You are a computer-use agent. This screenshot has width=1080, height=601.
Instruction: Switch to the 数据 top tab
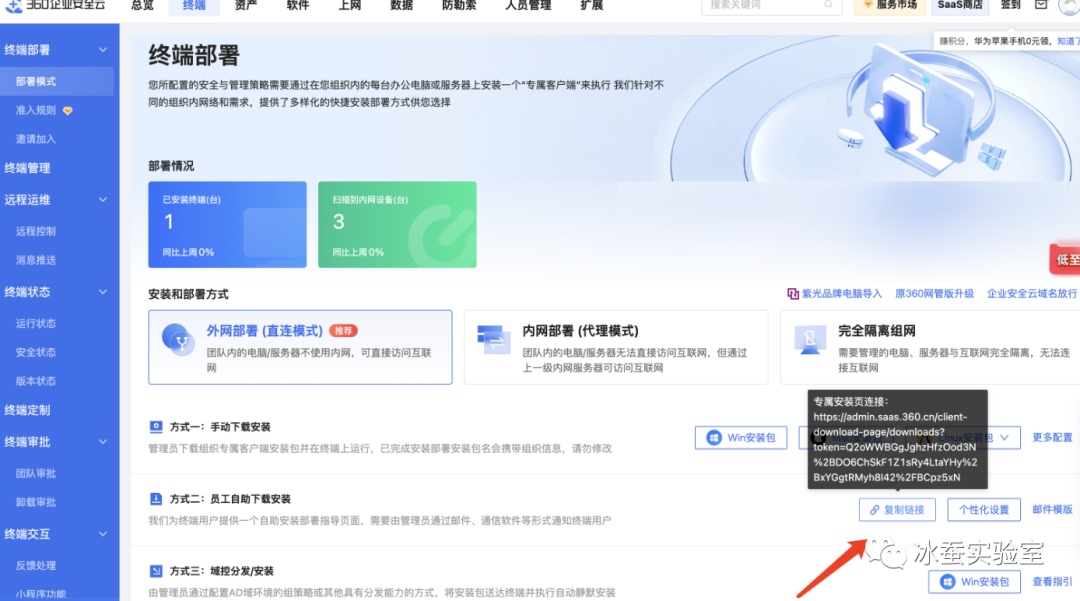point(402,6)
